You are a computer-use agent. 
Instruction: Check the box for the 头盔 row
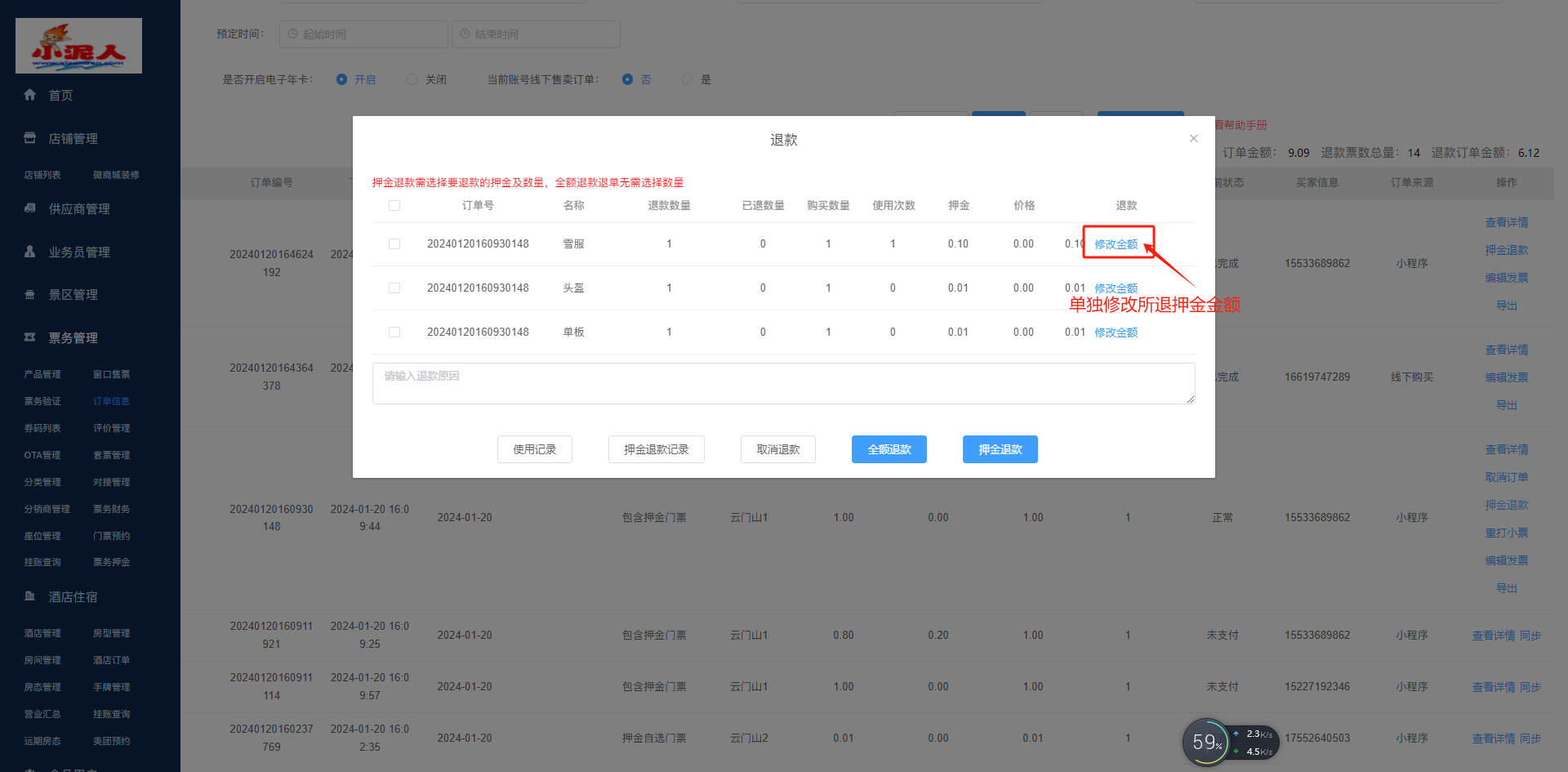tap(394, 288)
